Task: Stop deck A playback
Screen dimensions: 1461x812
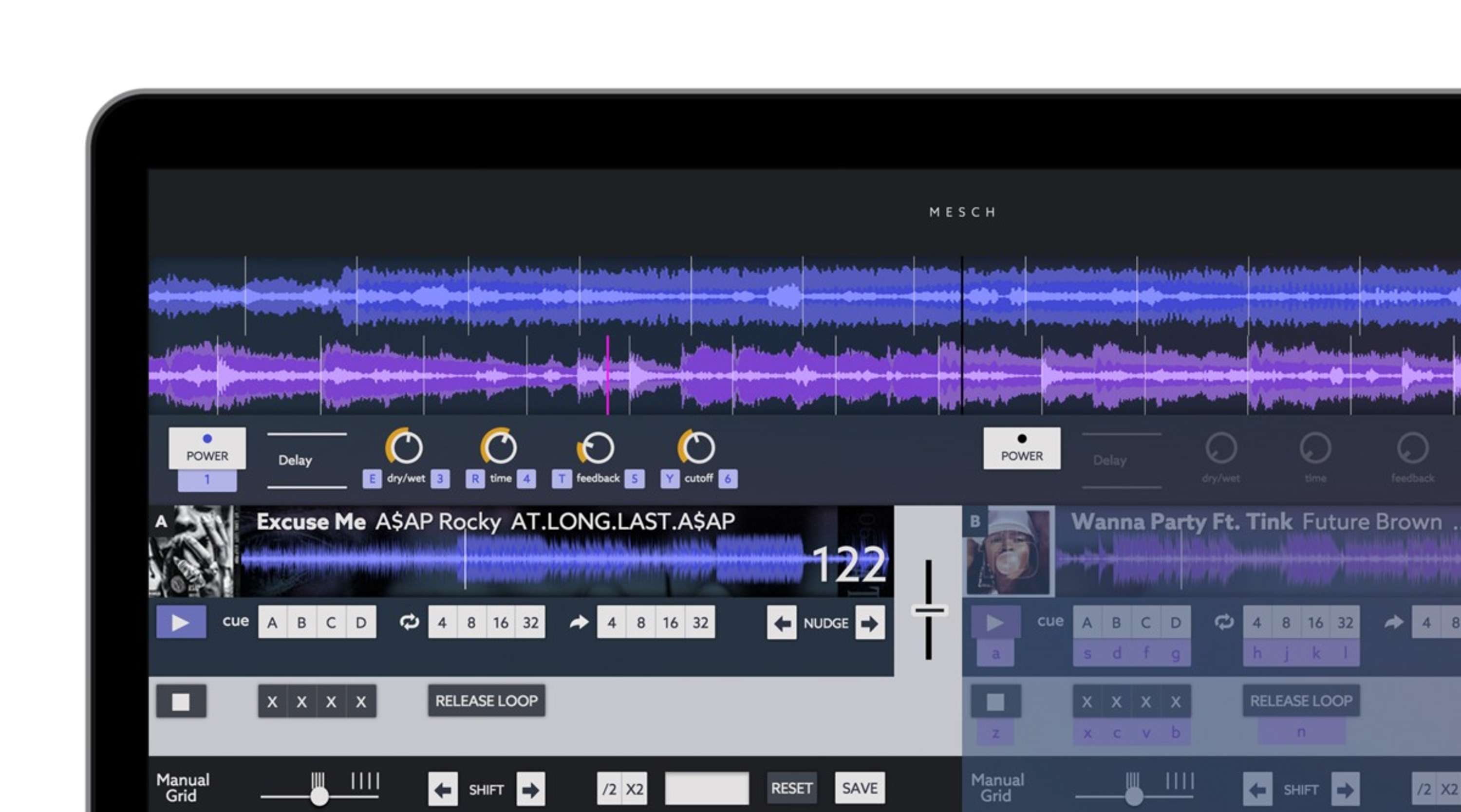Action: pos(181,701)
